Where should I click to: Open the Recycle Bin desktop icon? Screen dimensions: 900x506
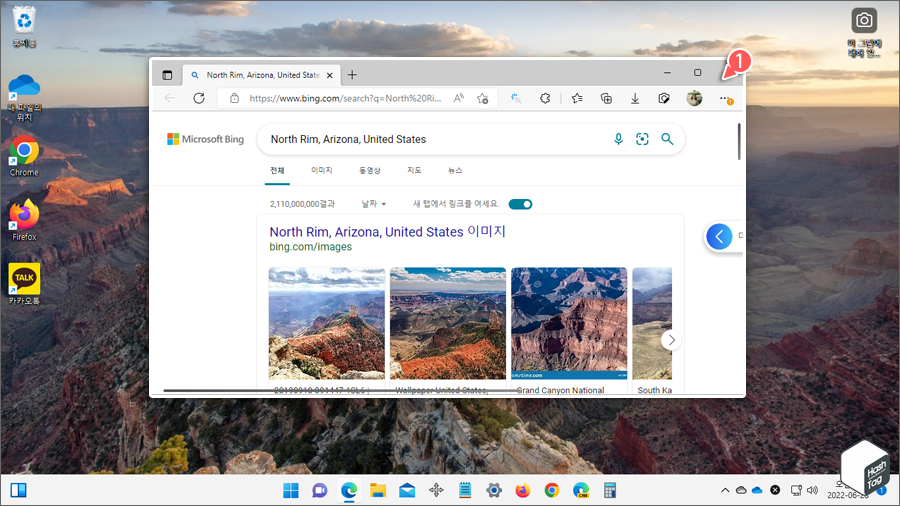pyautogui.click(x=24, y=26)
